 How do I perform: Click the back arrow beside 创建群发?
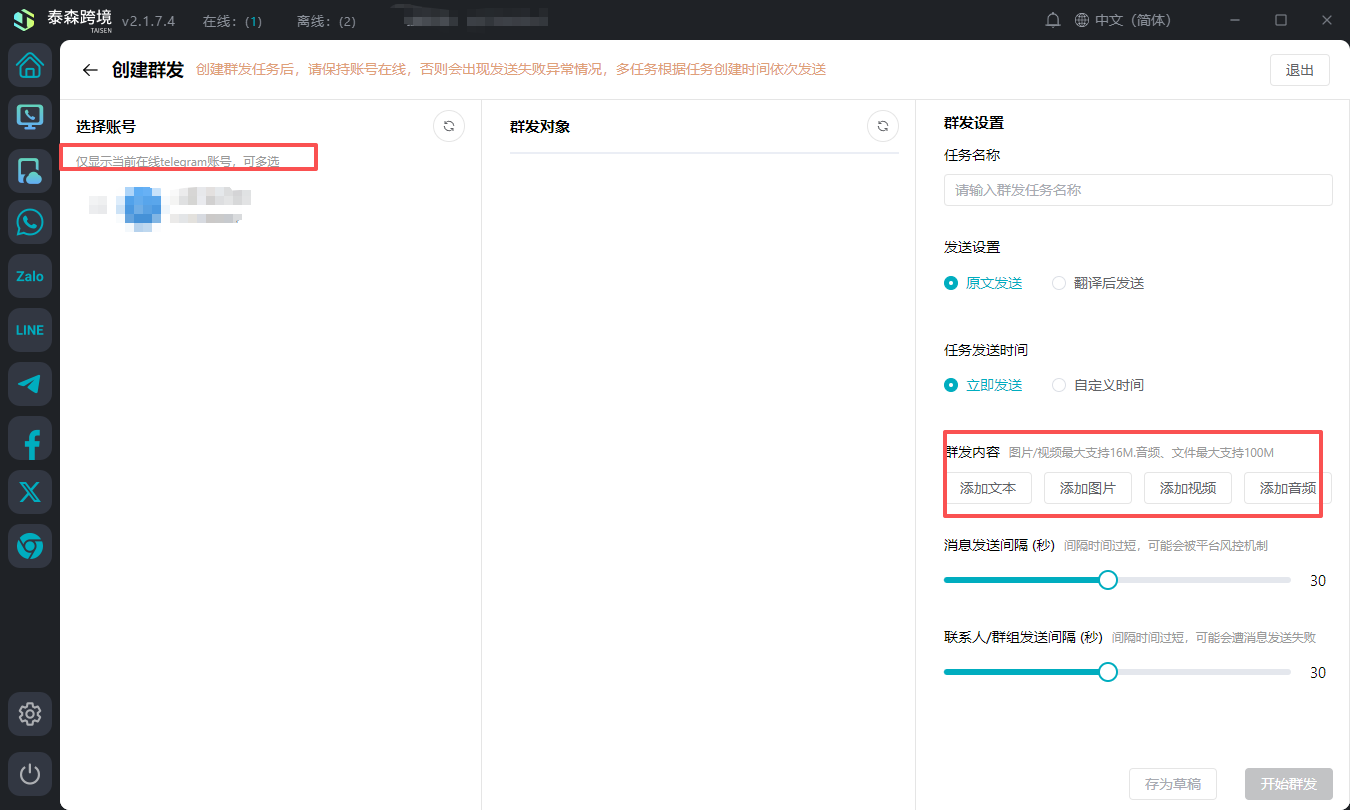90,70
